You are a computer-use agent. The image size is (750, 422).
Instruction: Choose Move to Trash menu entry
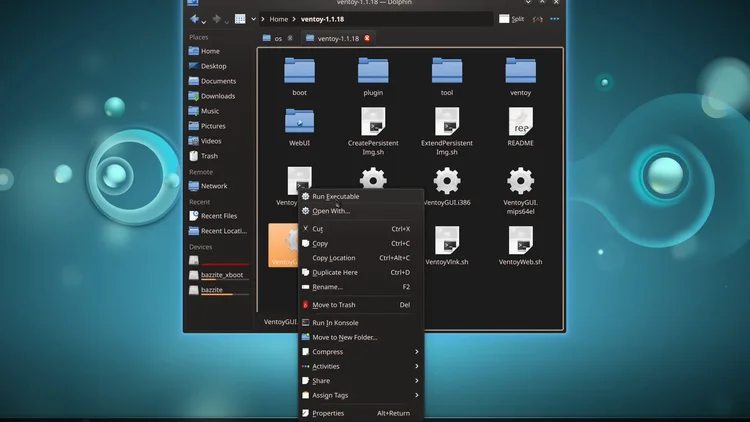tap(361, 305)
